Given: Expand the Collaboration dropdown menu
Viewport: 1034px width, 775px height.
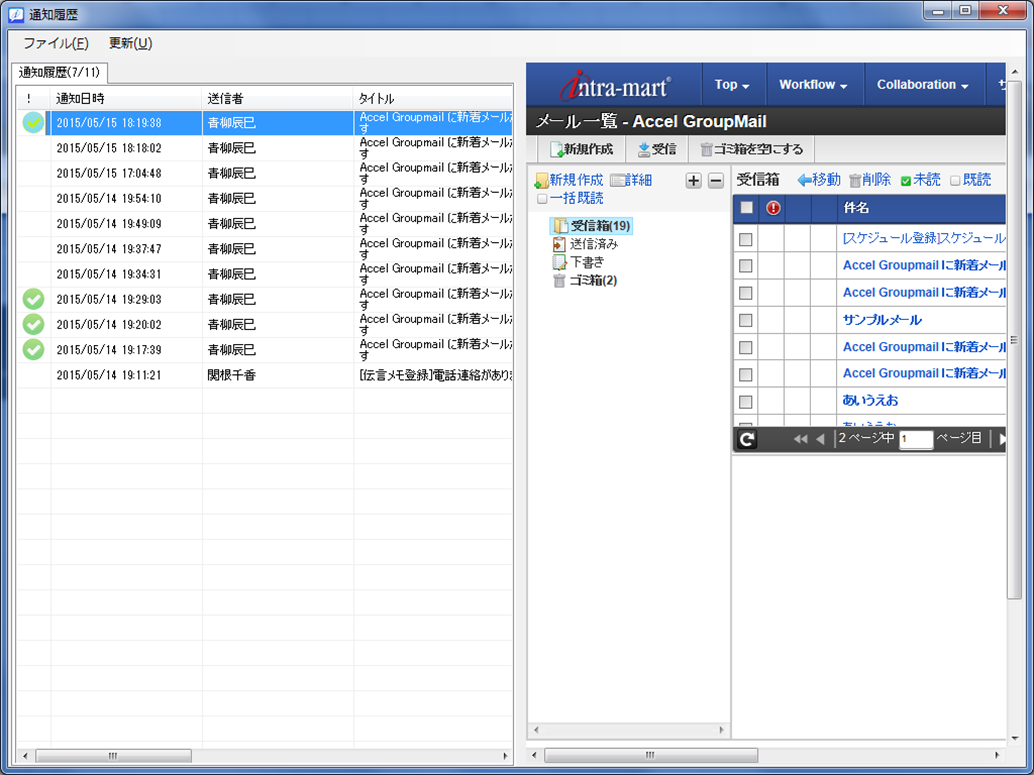Looking at the screenshot, I should (x=922, y=85).
